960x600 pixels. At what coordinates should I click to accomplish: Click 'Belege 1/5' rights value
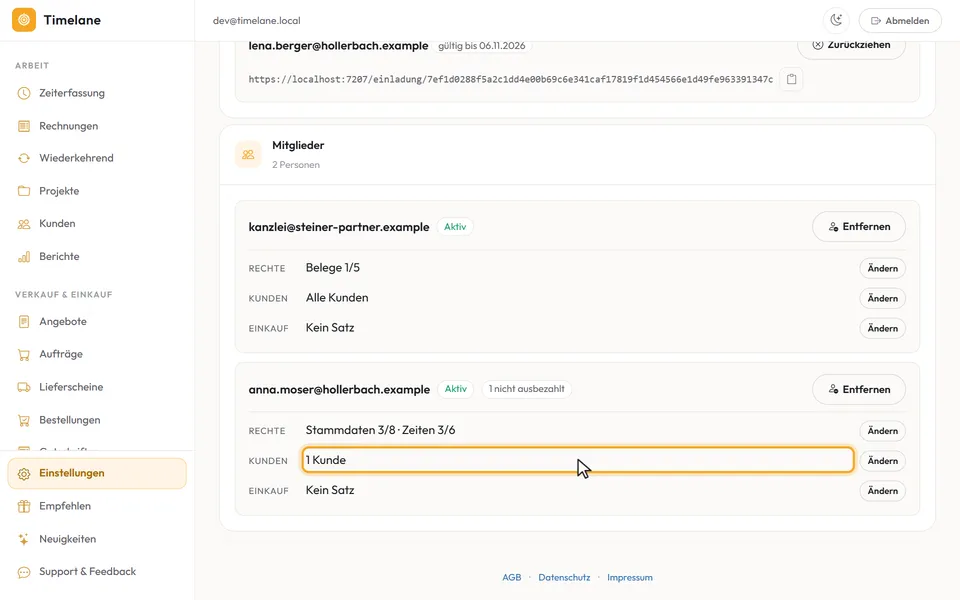[x=332, y=268]
